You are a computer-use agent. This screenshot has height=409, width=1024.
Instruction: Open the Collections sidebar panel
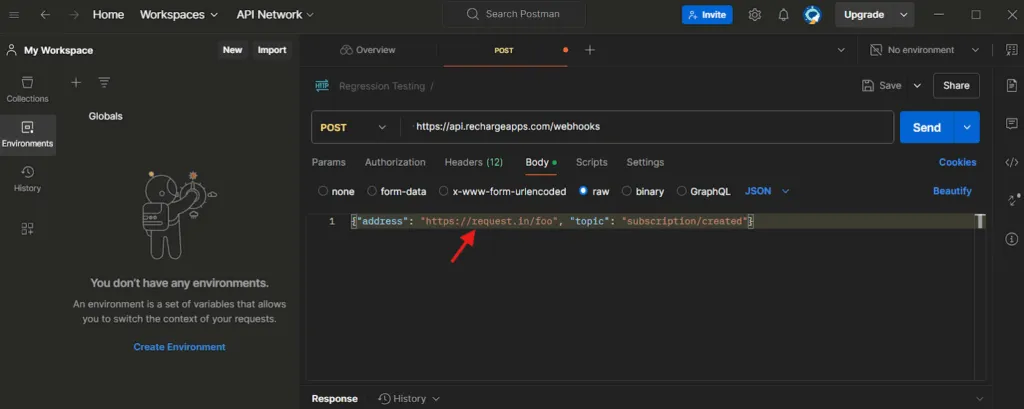pyautogui.click(x=27, y=90)
